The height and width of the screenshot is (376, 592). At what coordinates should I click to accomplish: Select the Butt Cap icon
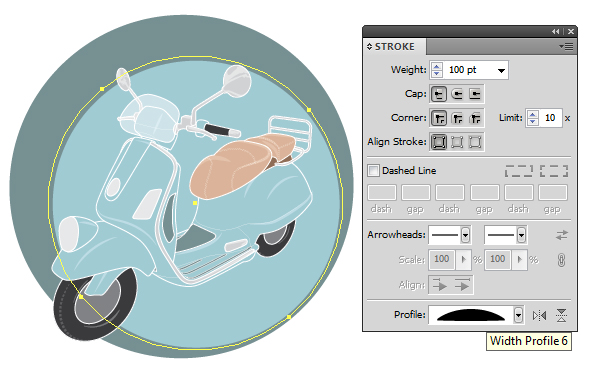point(439,94)
